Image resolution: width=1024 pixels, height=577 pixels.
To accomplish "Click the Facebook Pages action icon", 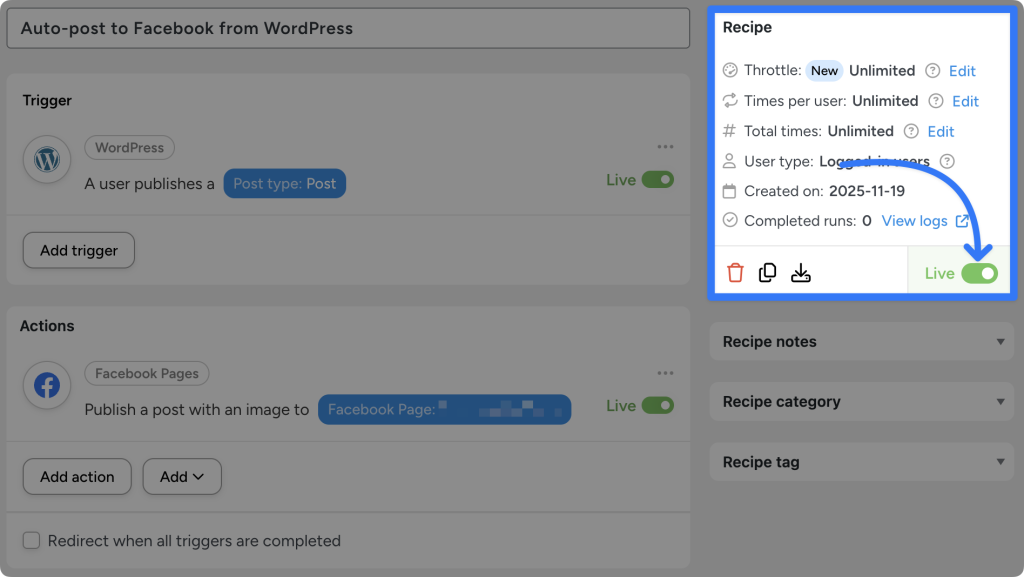I will 46,385.
